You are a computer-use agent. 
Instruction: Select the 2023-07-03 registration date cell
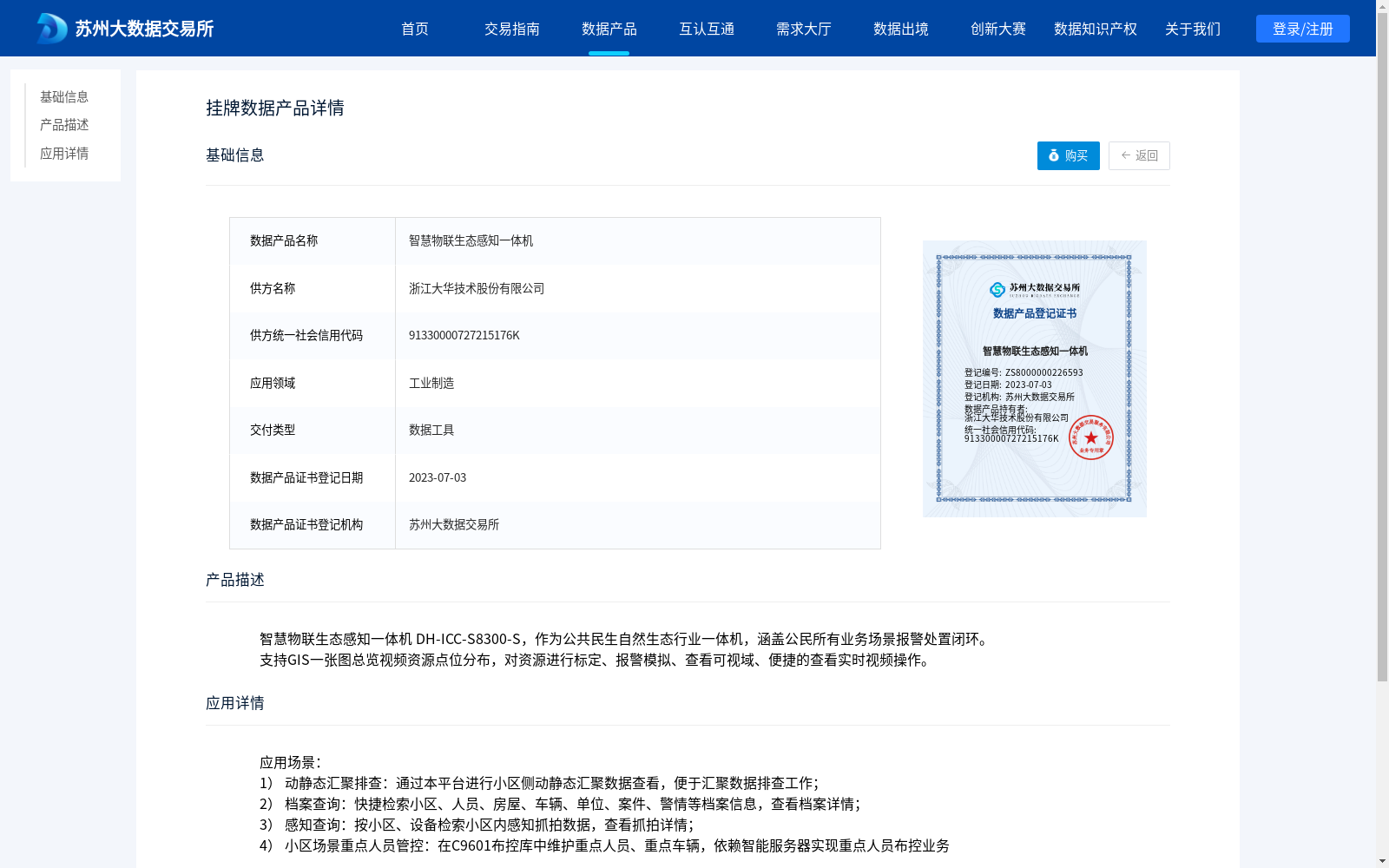(638, 477)
